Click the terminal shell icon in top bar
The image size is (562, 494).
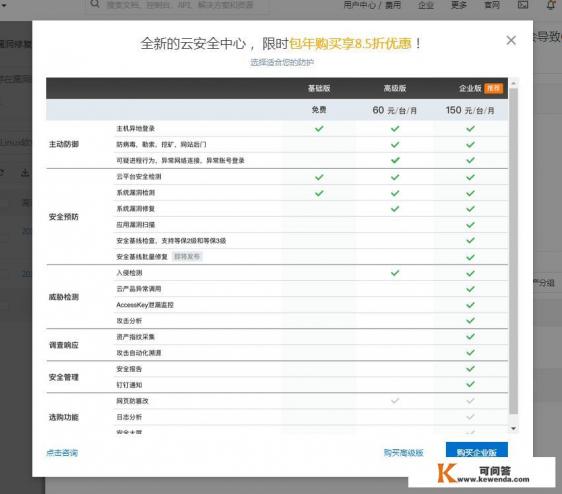pos(523,5)
